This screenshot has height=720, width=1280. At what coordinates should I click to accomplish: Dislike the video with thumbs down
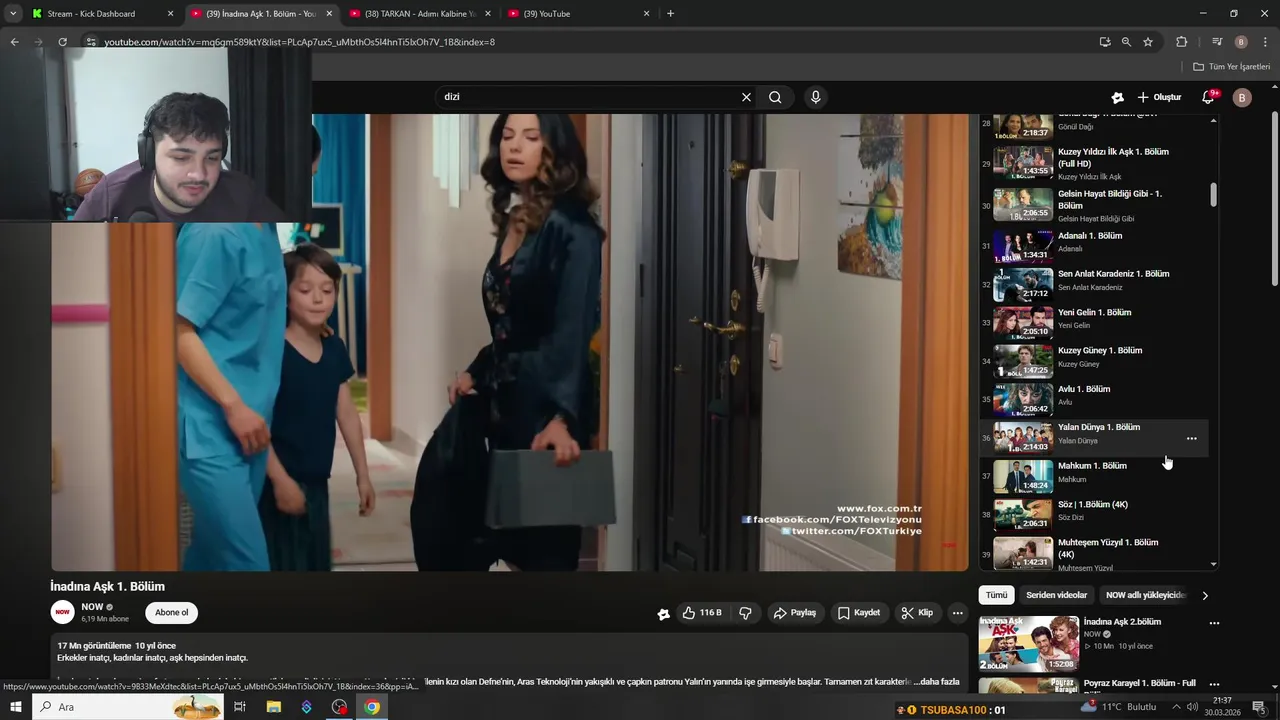[745, 613]
